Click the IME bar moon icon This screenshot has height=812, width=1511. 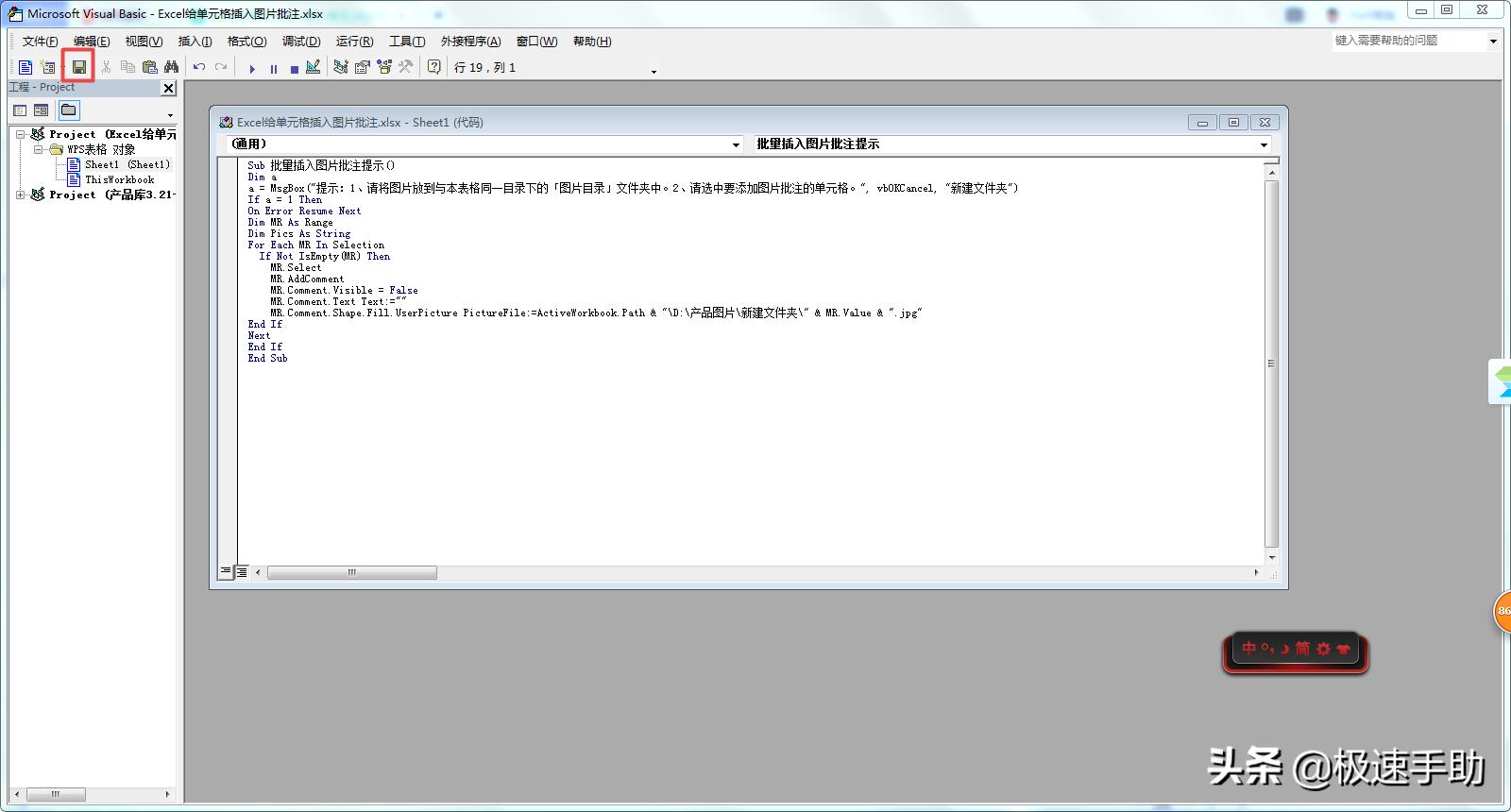click(x=1284, y=650)
